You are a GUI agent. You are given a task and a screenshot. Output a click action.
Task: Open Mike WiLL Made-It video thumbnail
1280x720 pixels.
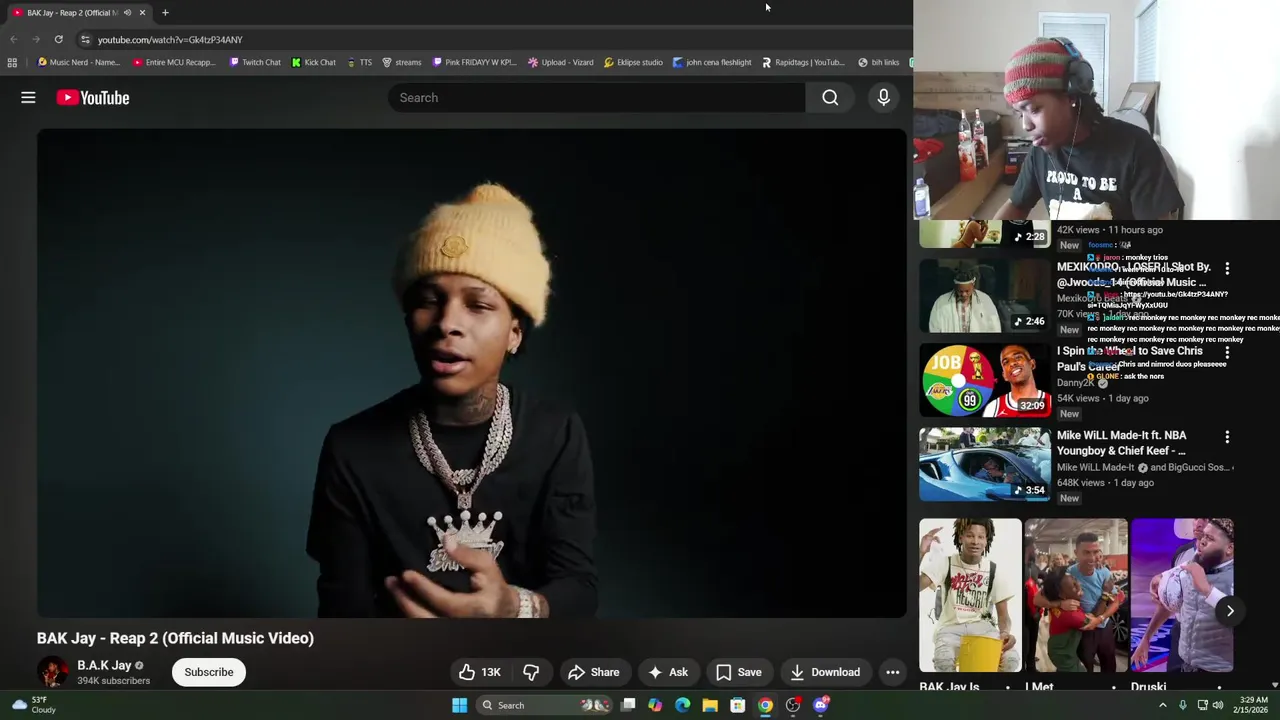[x=985, y=464]
